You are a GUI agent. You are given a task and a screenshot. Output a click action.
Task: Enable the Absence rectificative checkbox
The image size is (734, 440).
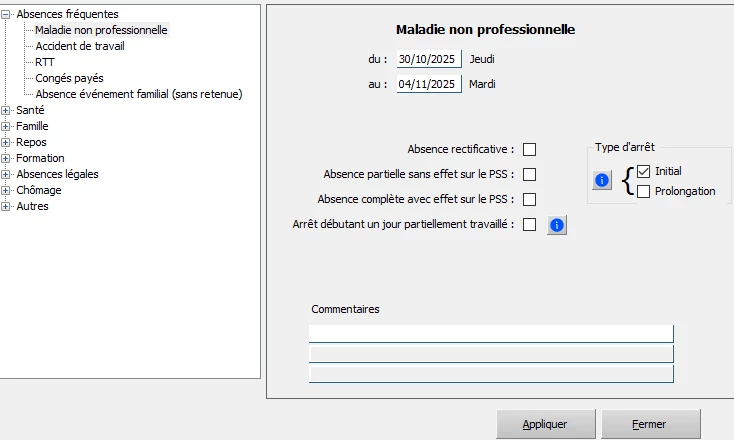(x=530, y=150)
